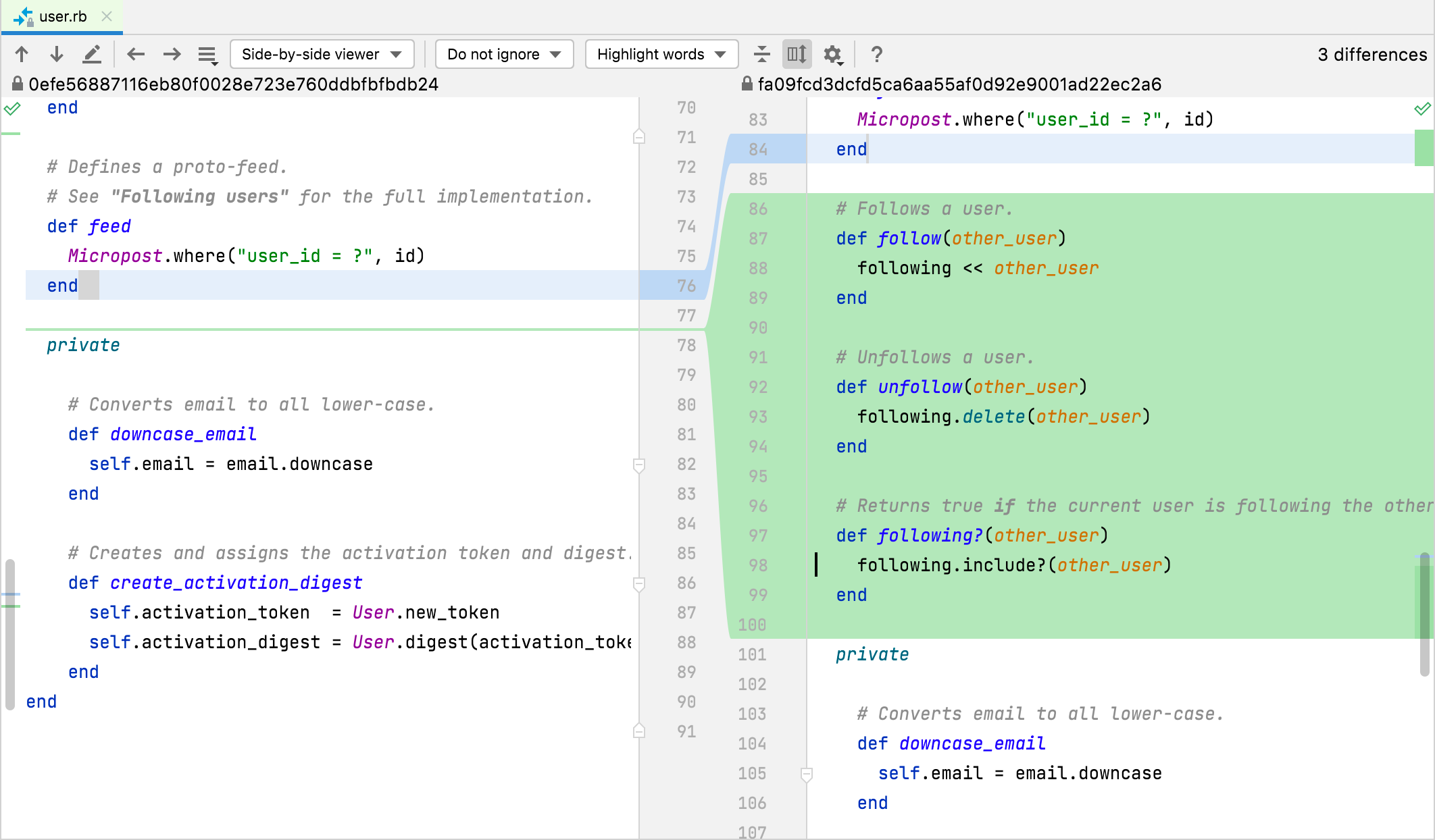Click the help question mark icon
1435x840 pixels.
pos(876,54)
